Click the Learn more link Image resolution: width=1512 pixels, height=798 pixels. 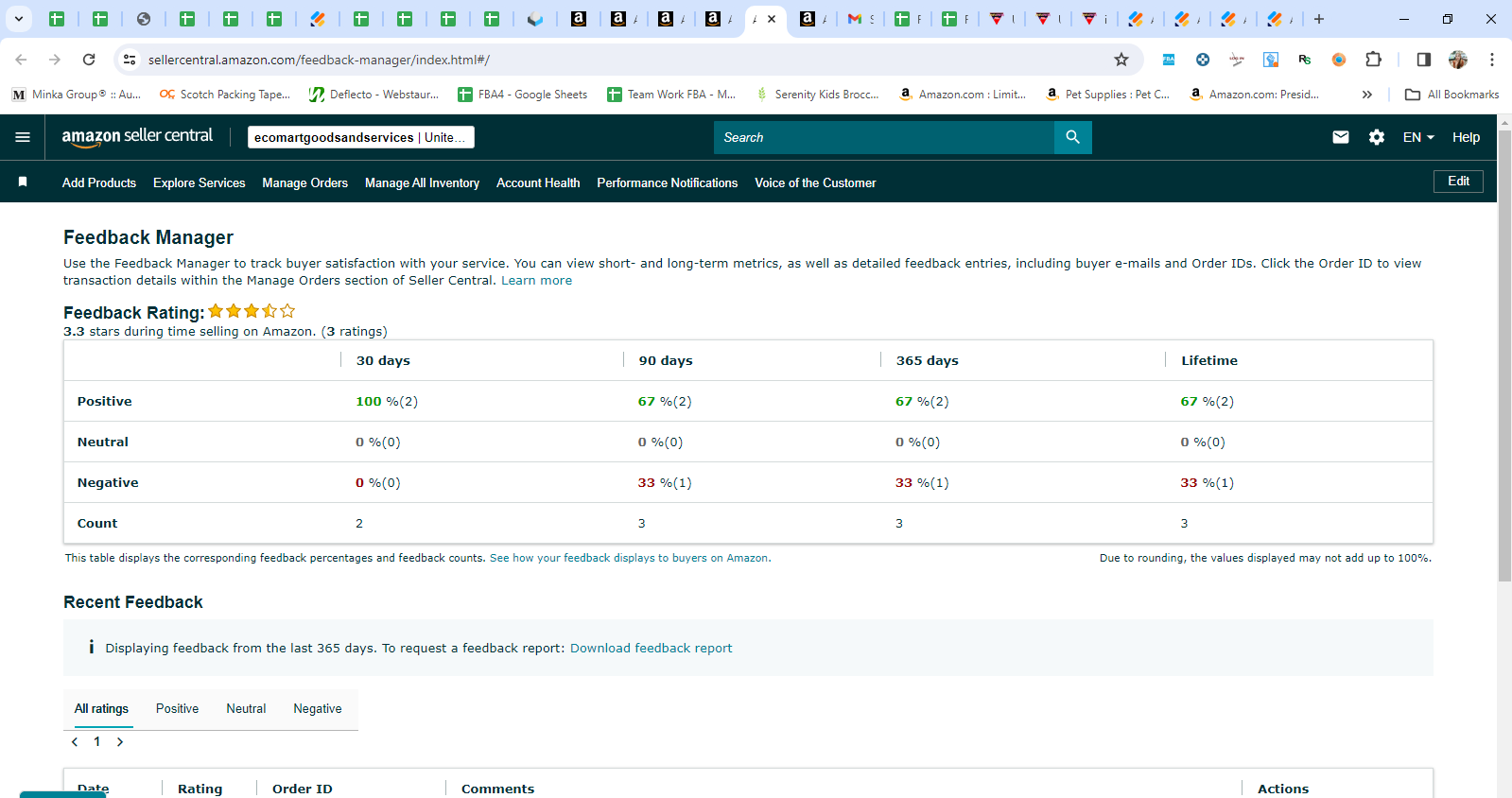(536, 280)
